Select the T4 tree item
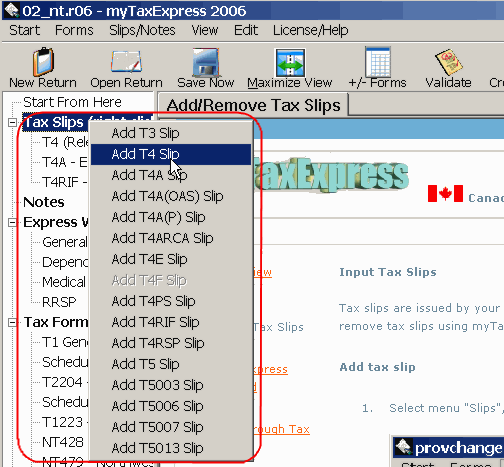The width and height of the screenshot is (504, 467). pos(65,143)
